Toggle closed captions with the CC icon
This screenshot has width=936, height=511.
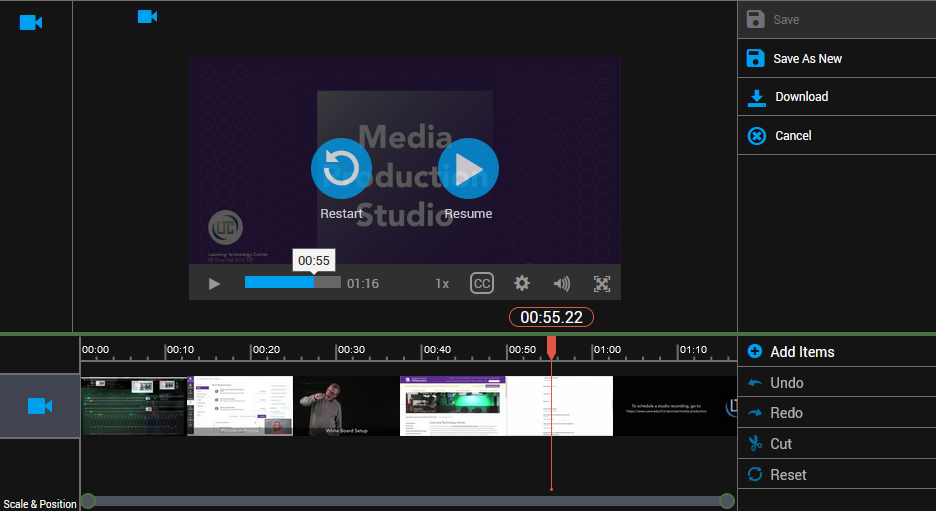point(482,284)
